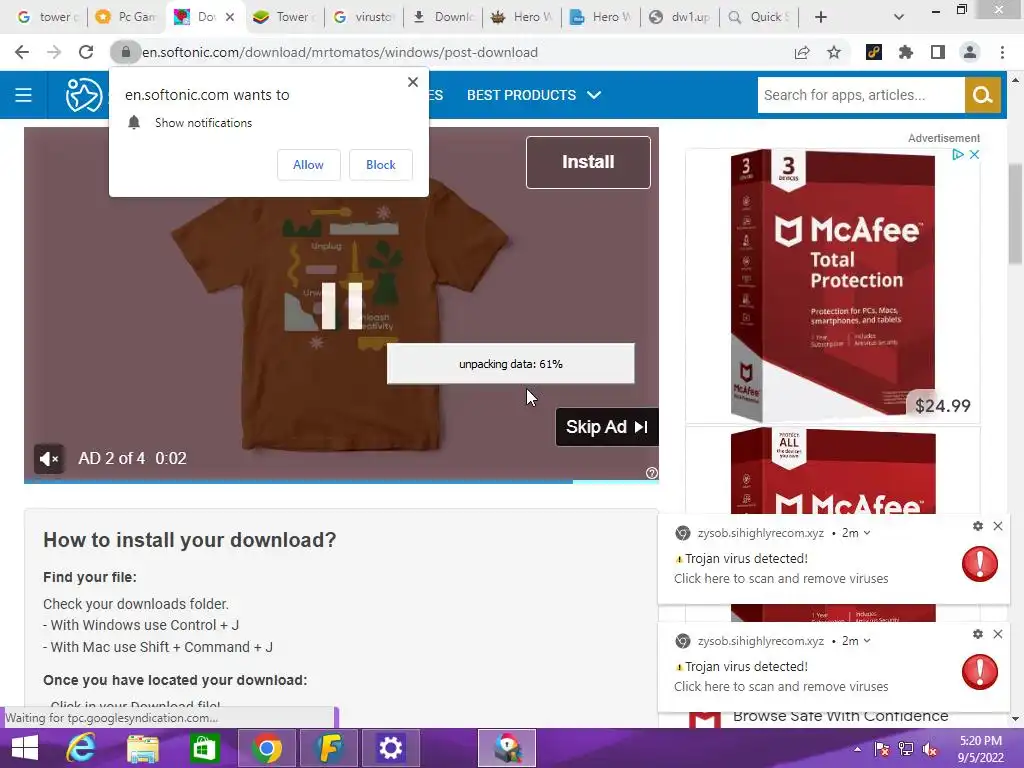Switch to the 'Downlc' tab
1024x768 pixels.
(x=444, y=17)
